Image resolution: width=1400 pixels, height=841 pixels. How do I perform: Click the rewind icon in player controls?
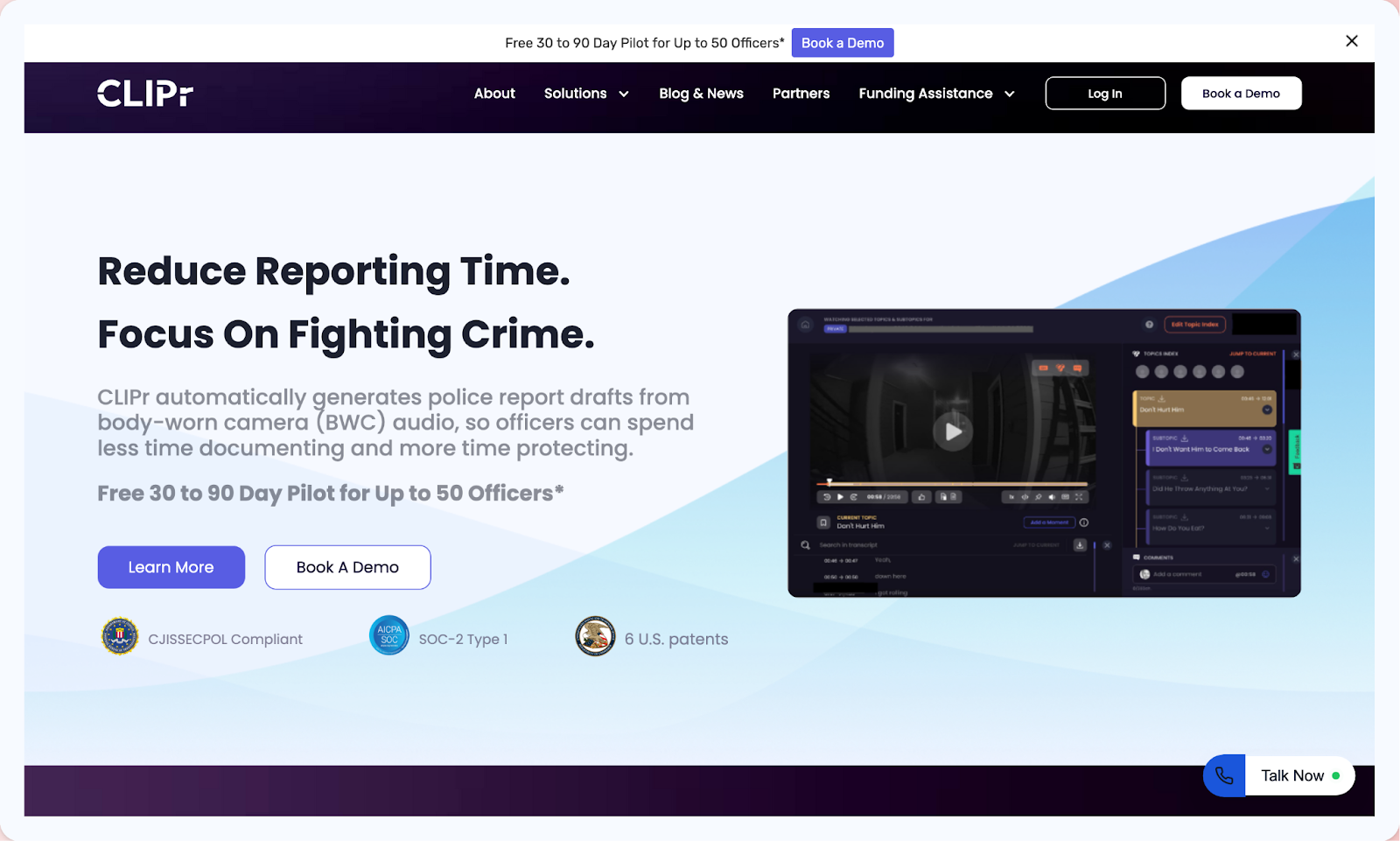tap(827, 497)
